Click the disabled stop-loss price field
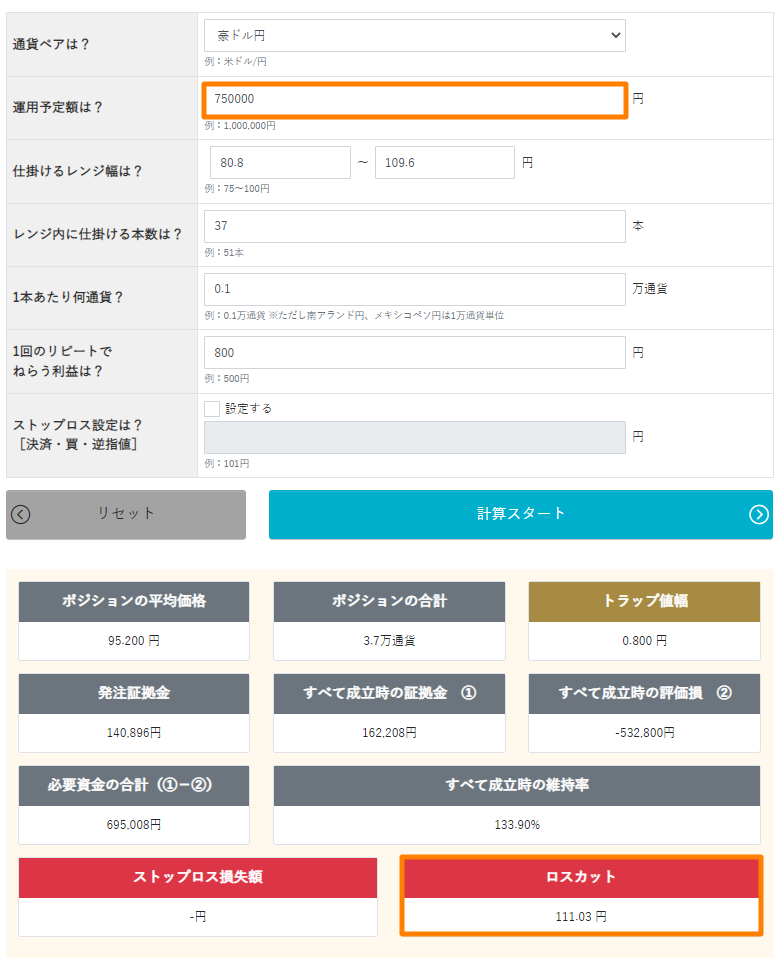The image size is (782, 958). click(x=414, y=437)
